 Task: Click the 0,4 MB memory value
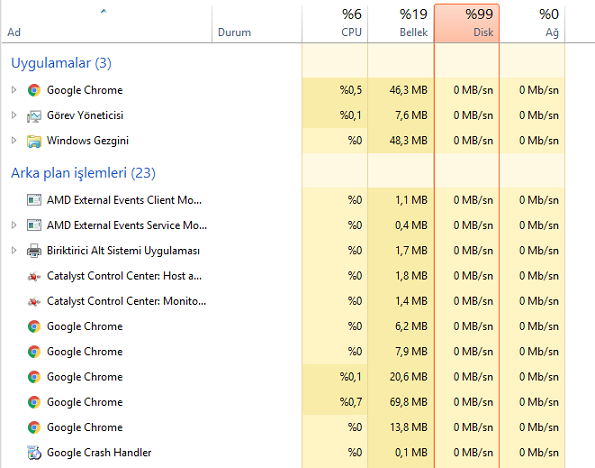point(411,225)
